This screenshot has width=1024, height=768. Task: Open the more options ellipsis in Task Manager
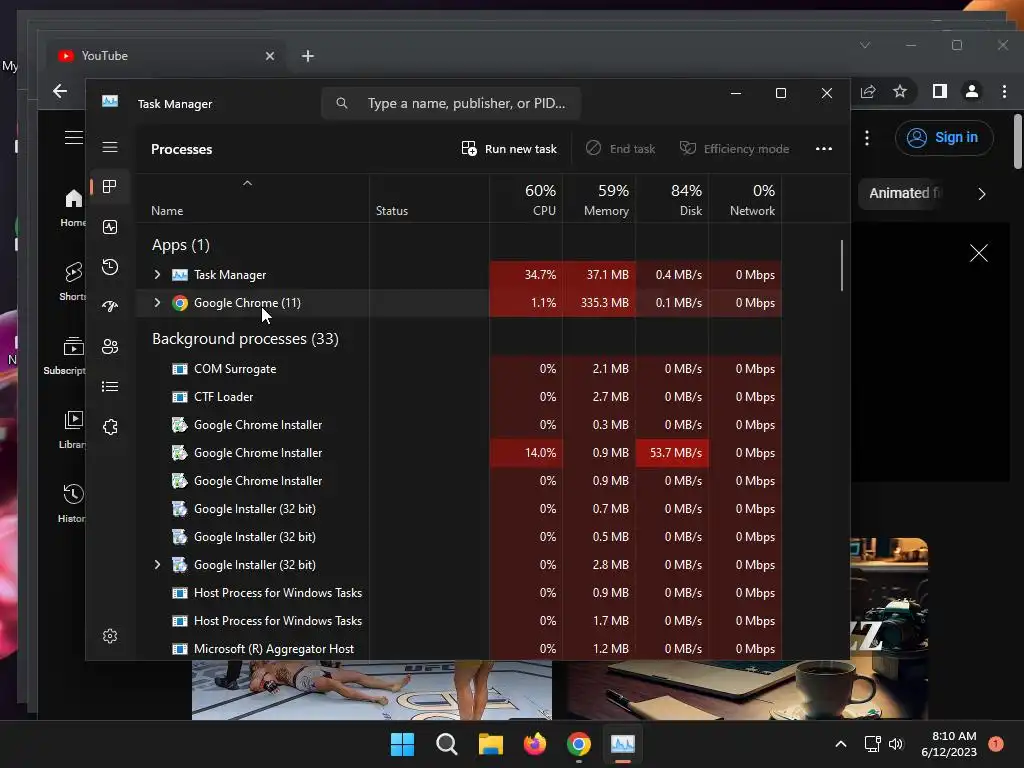(824, 149)
